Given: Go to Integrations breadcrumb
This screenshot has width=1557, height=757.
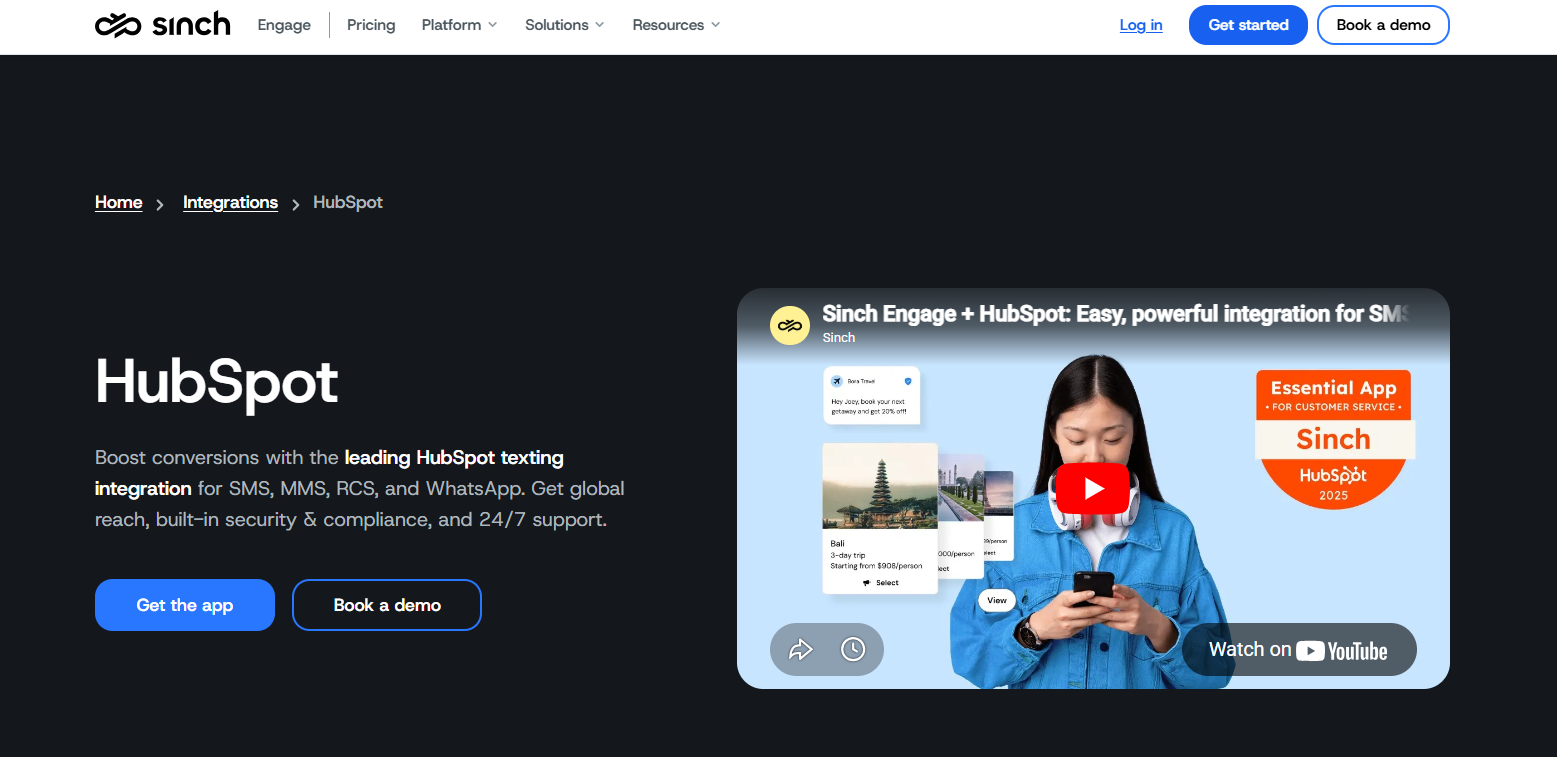Looking at the screenshot, I should 230,203.
